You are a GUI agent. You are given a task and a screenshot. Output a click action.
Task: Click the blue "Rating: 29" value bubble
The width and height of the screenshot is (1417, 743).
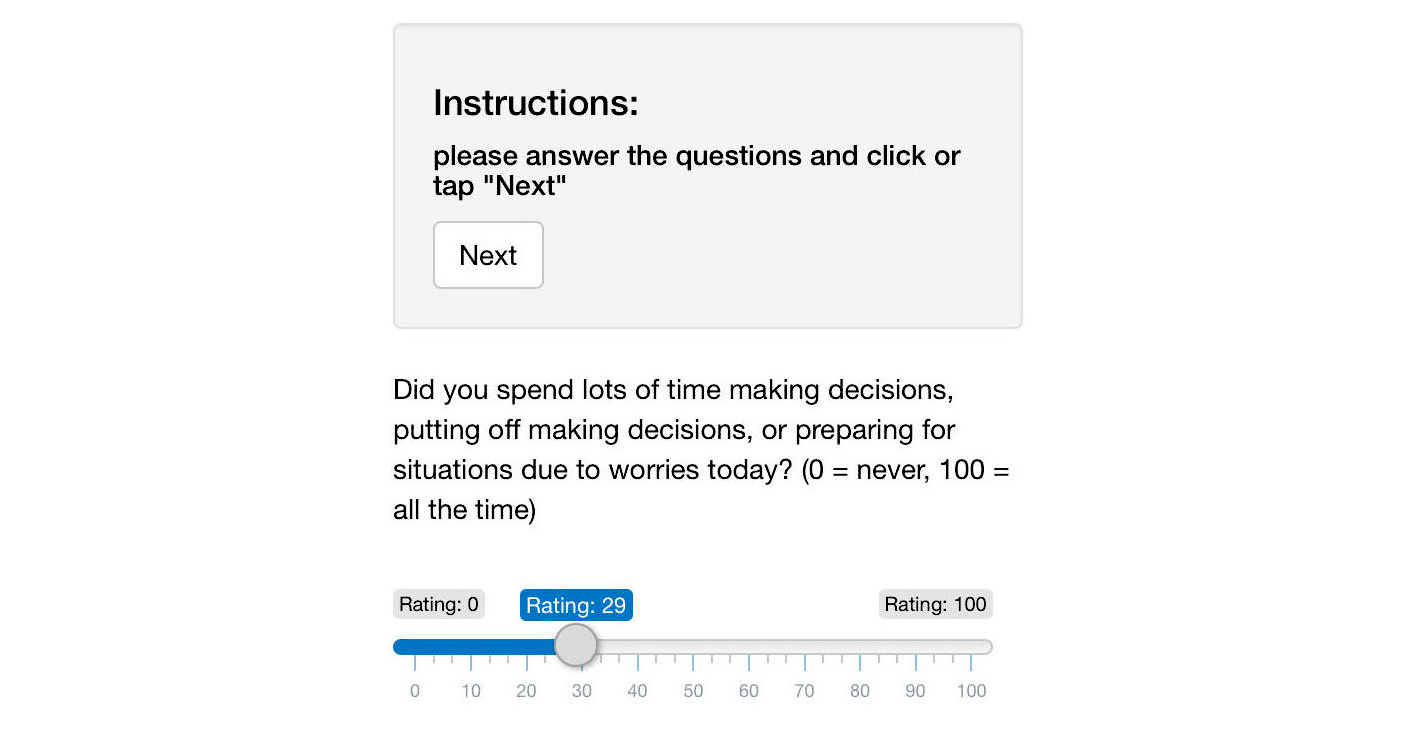pos(576,605)
